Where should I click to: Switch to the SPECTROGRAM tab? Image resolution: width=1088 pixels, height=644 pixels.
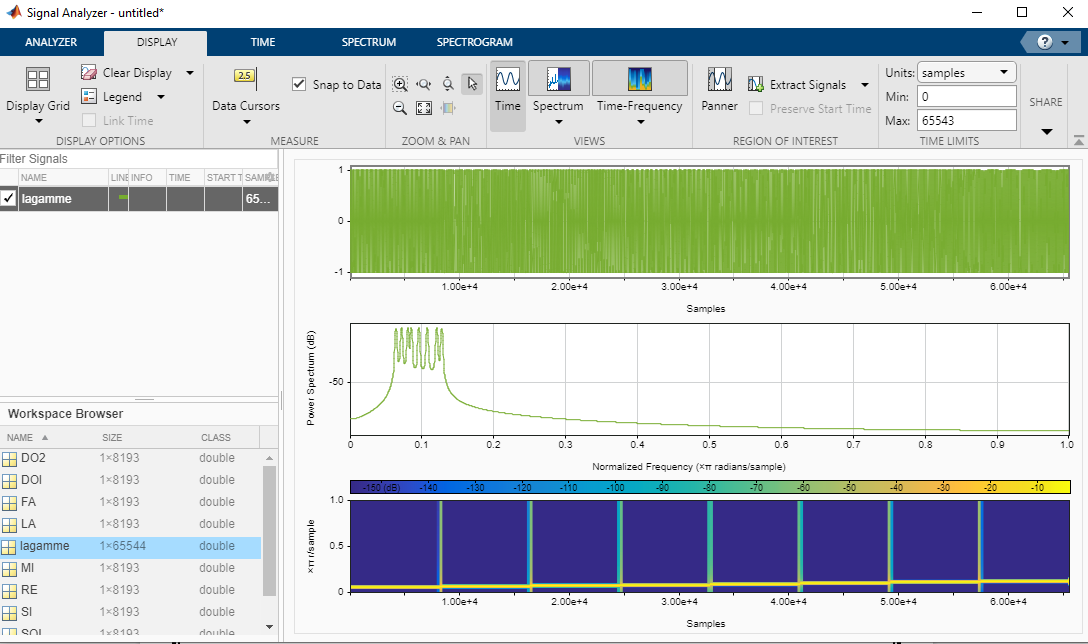point(473,42)
